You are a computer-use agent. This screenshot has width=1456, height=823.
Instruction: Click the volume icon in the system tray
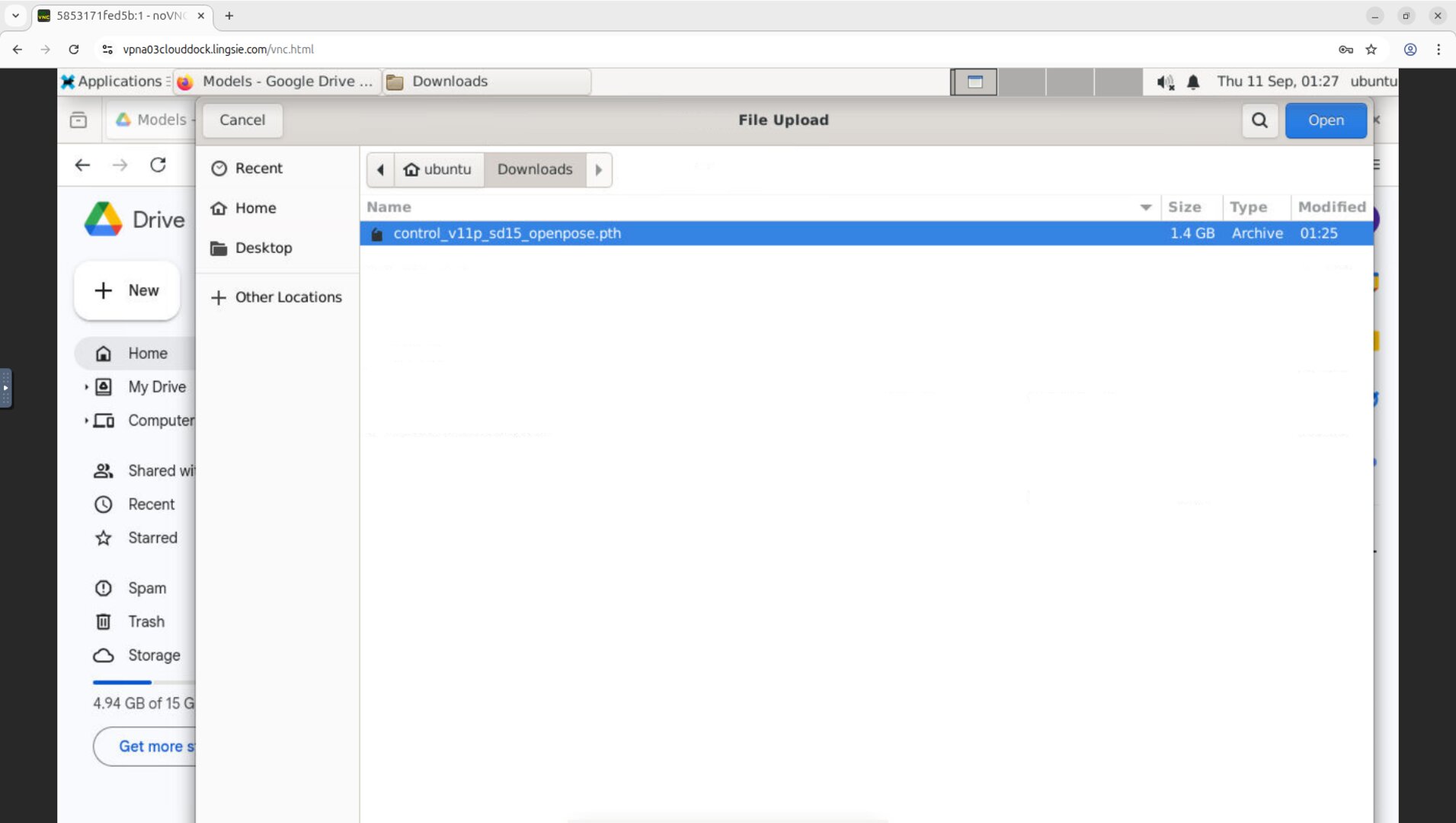coord(1163,82)
